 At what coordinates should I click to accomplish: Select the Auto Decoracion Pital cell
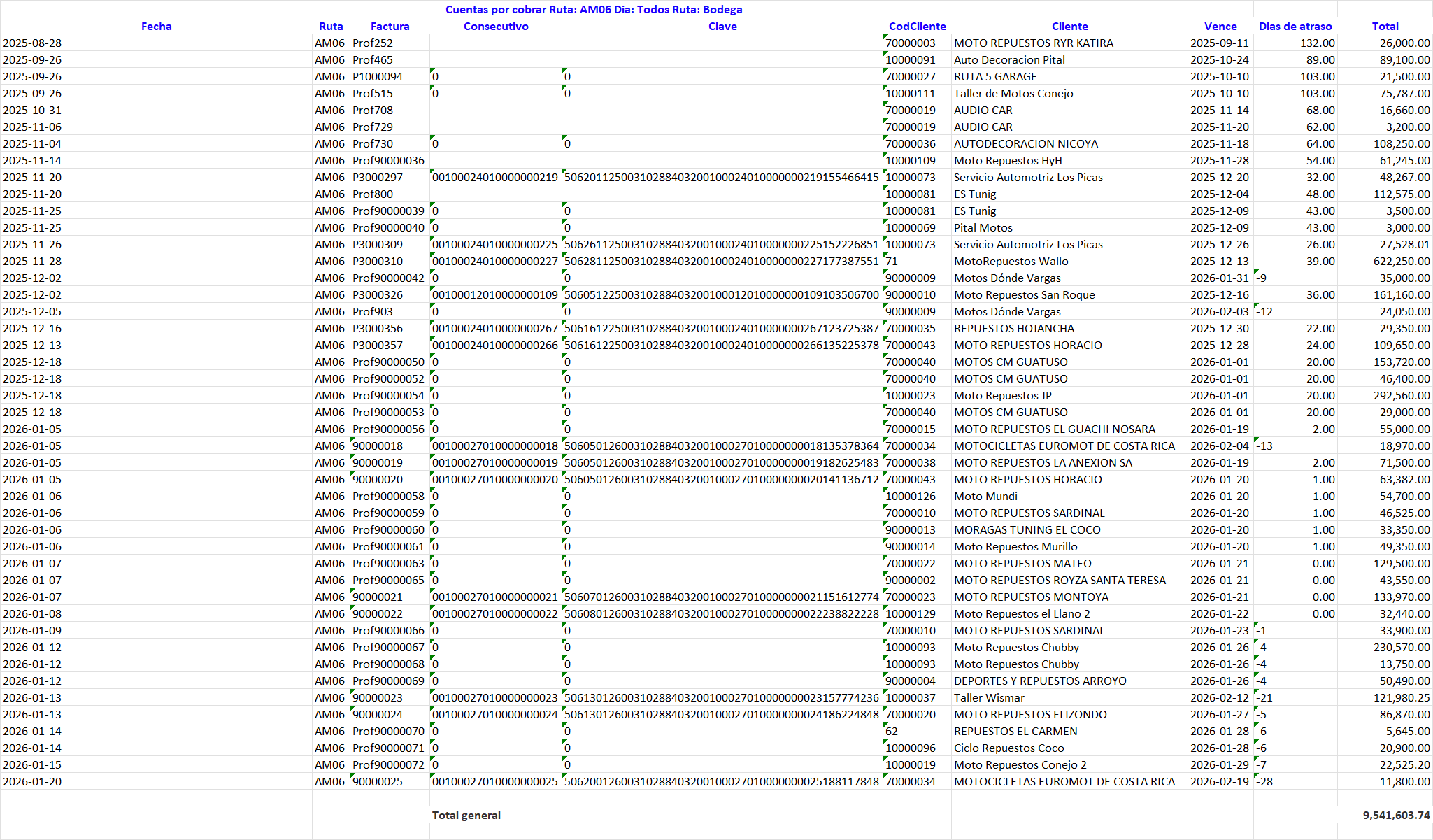pyautogui.click(x=1009, y=60)
